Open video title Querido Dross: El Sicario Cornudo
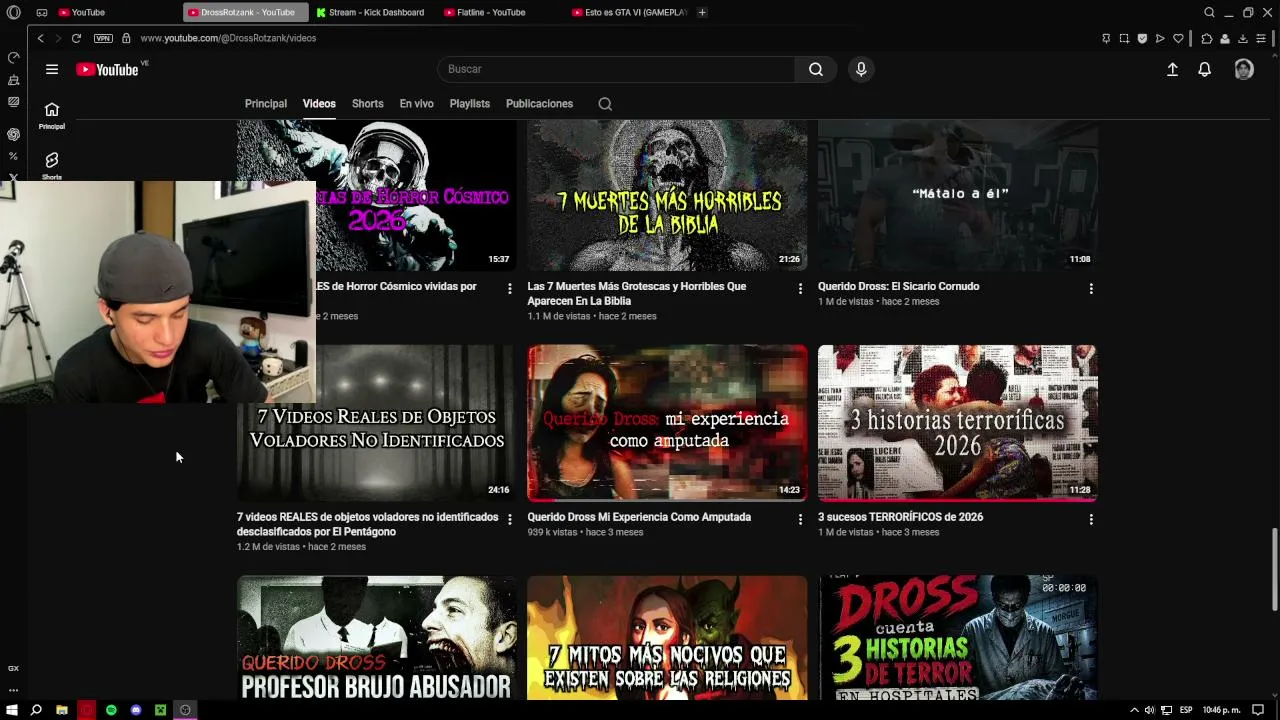This screenshot has height=720, width=1280. click(899, 286)
